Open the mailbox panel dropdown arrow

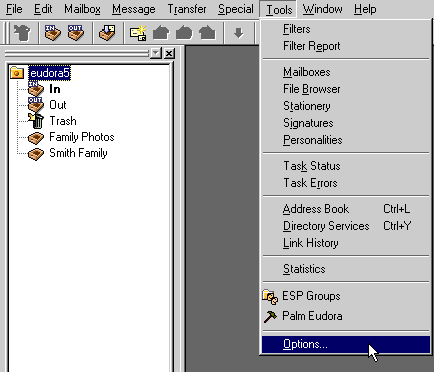156,53
